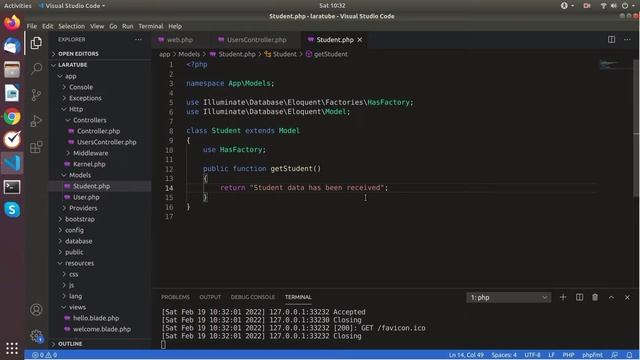This screenshot has height=360, width=640.
Task: Open the Activities overview
Action: coord(18,5)
